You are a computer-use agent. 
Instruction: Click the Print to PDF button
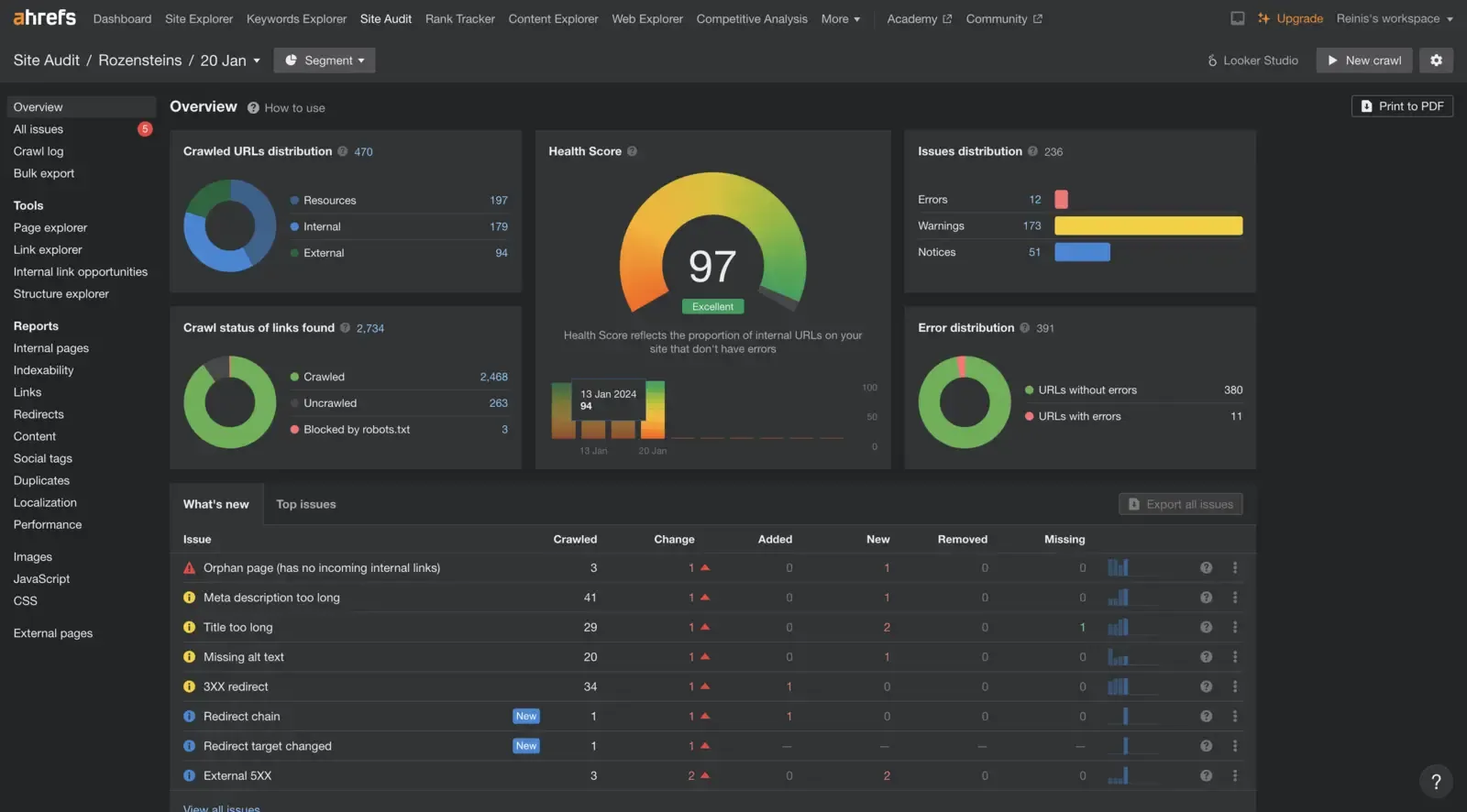(x=1402, y=106)
